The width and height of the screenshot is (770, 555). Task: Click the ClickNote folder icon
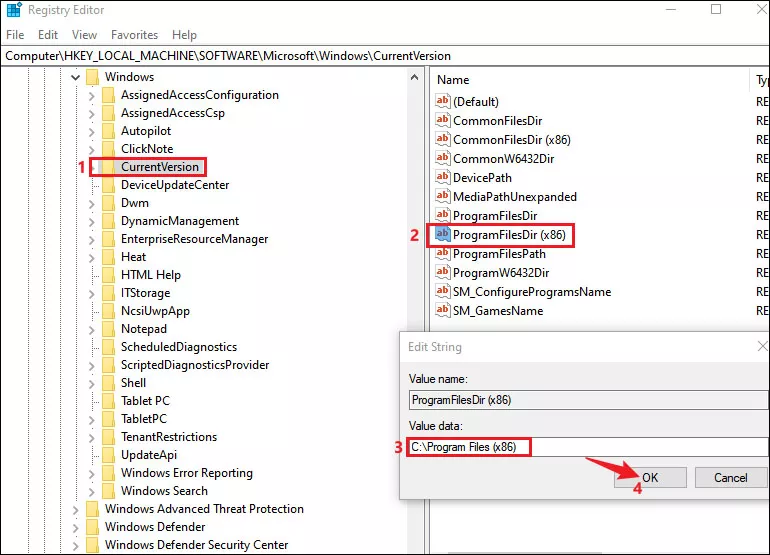[x=109, y=149]
